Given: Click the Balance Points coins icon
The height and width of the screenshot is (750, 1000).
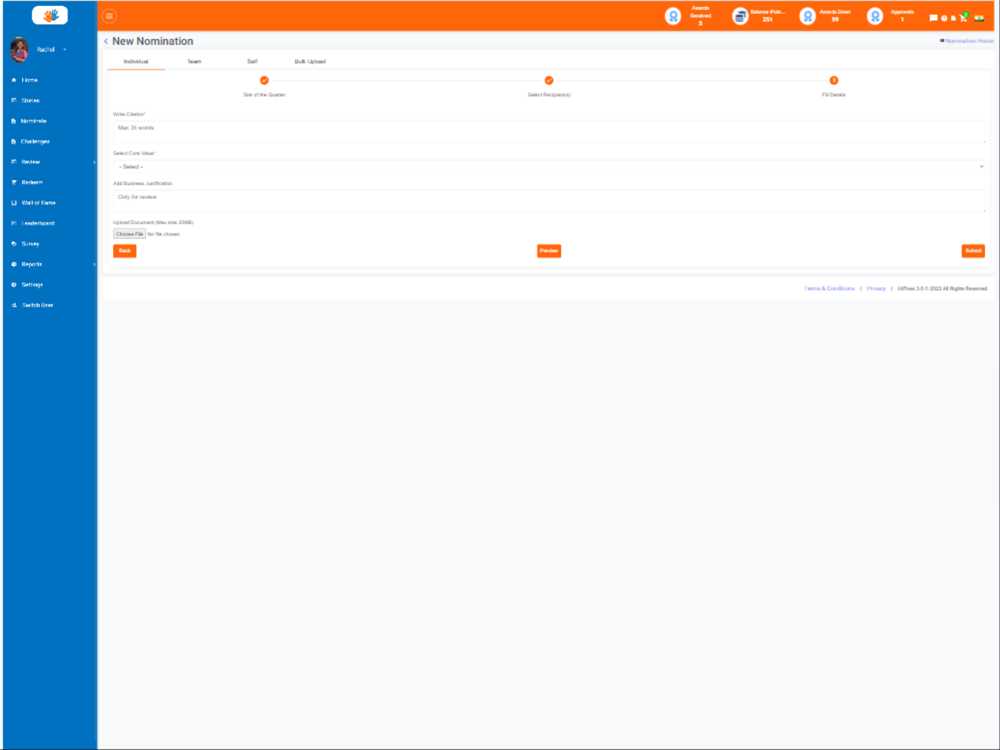Looking at the screenshot, I should 740,16.
